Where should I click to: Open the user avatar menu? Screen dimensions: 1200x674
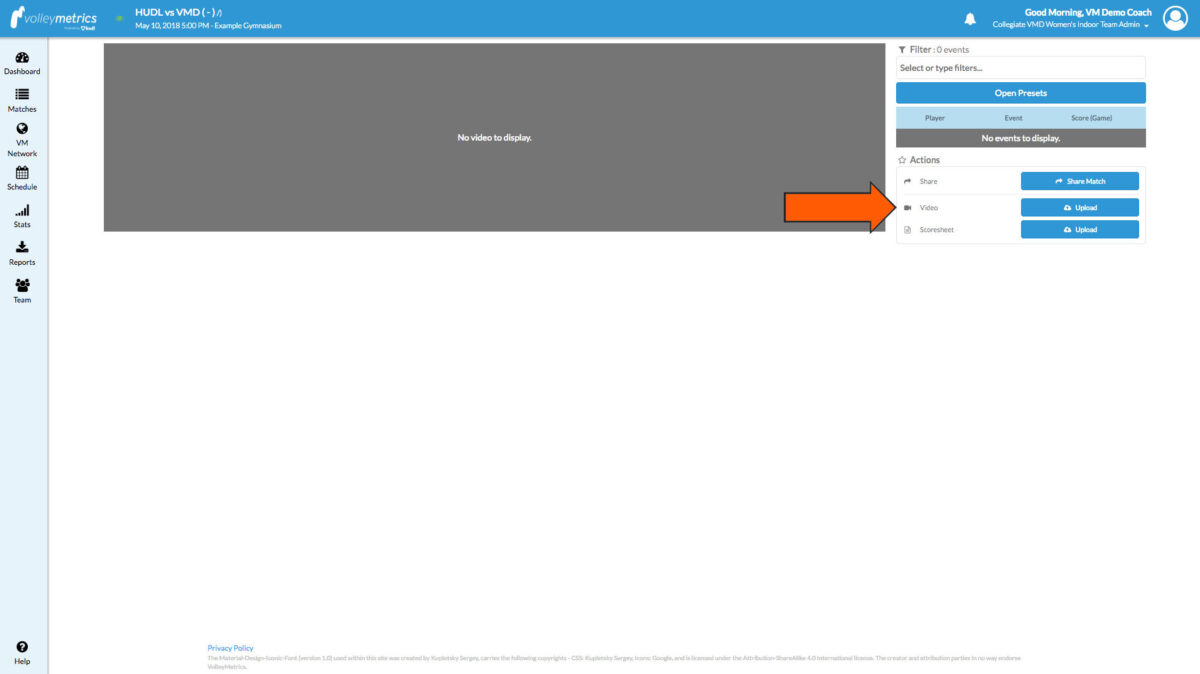pyautogui.click(x=1175, y=17)
